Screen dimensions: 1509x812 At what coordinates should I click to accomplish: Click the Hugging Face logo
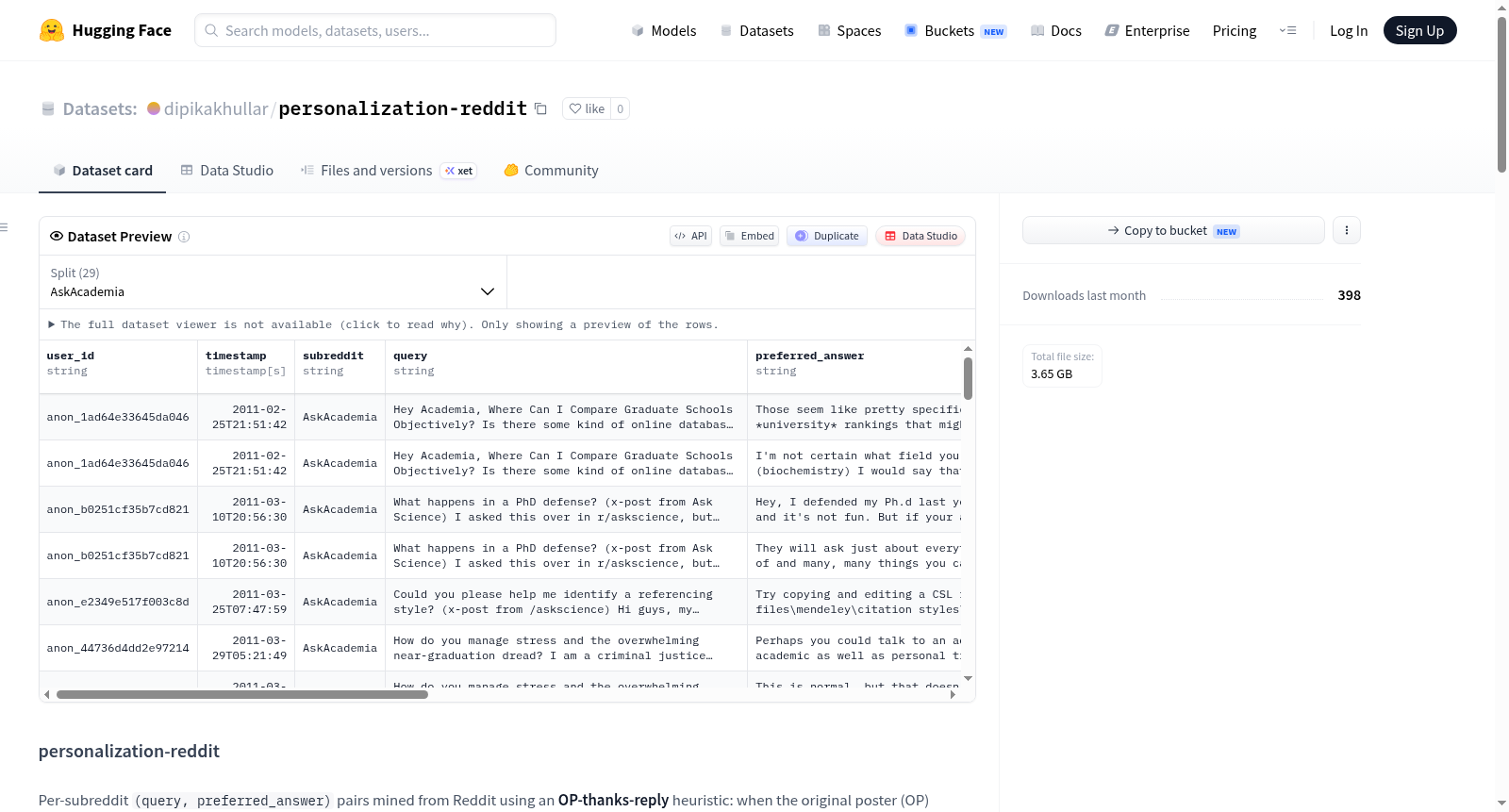[105, 30]
